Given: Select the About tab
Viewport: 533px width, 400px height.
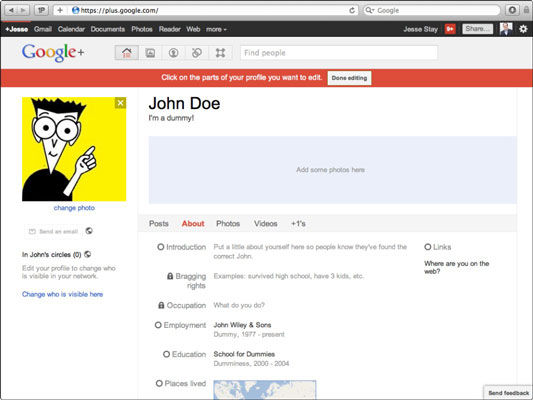Looking at the screenshot, I should click(x=193, y=224).
